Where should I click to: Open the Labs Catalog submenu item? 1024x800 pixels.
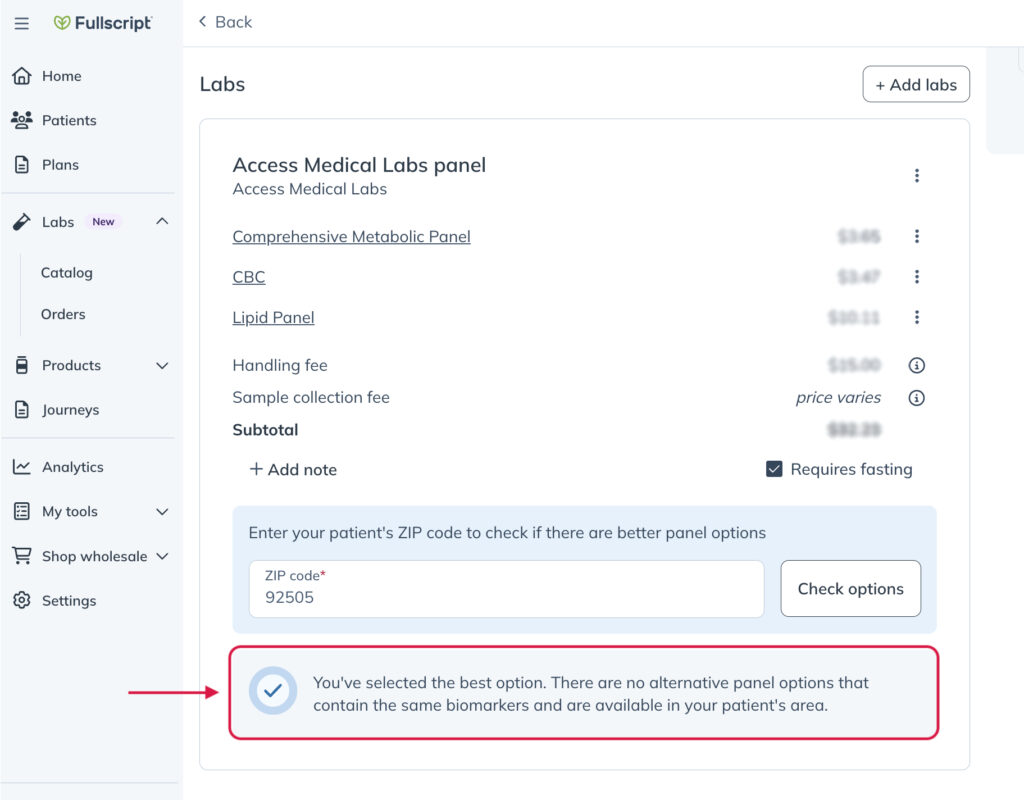[x=67, y=272]
